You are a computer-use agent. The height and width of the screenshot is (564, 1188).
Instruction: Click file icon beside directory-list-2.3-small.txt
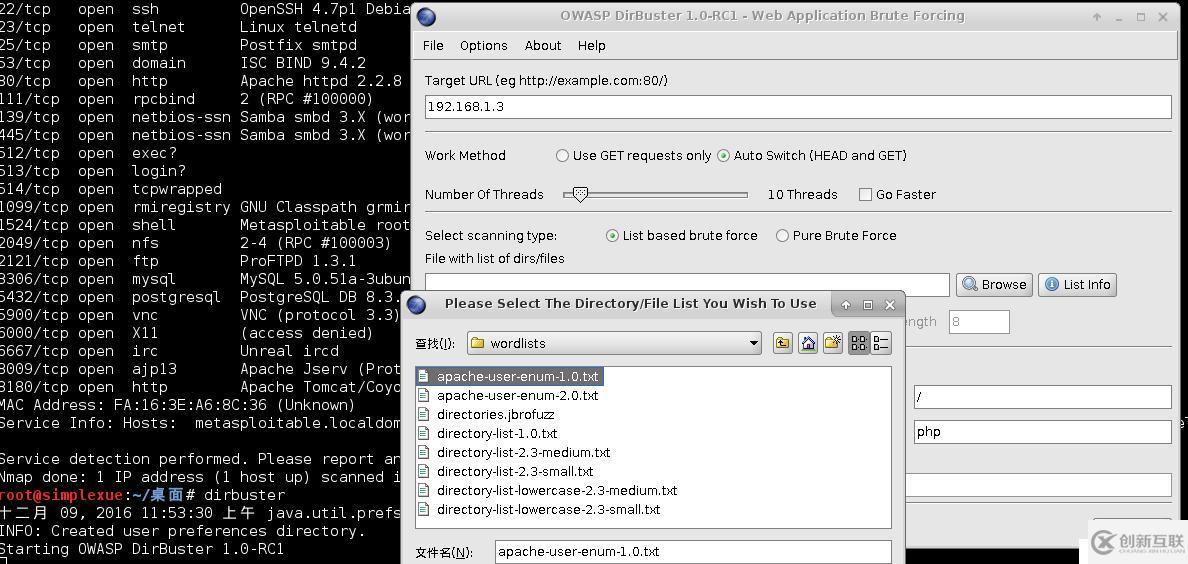pos(424,472)
